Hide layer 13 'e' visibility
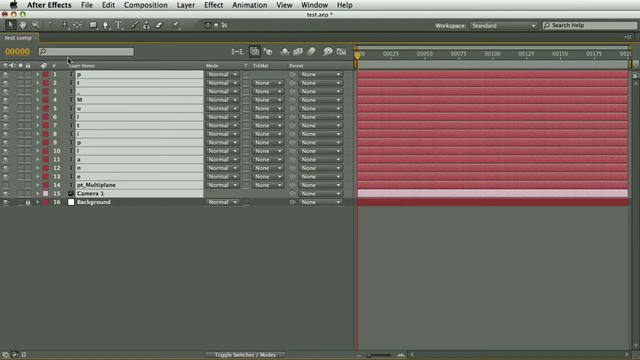Viewport: 640px width, 360px height. point(5,177)
